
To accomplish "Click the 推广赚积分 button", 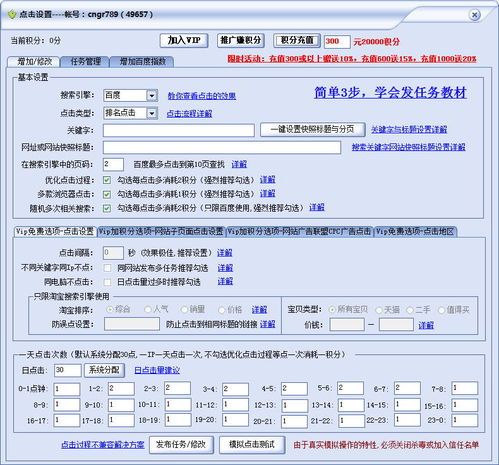I will [x=241, y=41].
